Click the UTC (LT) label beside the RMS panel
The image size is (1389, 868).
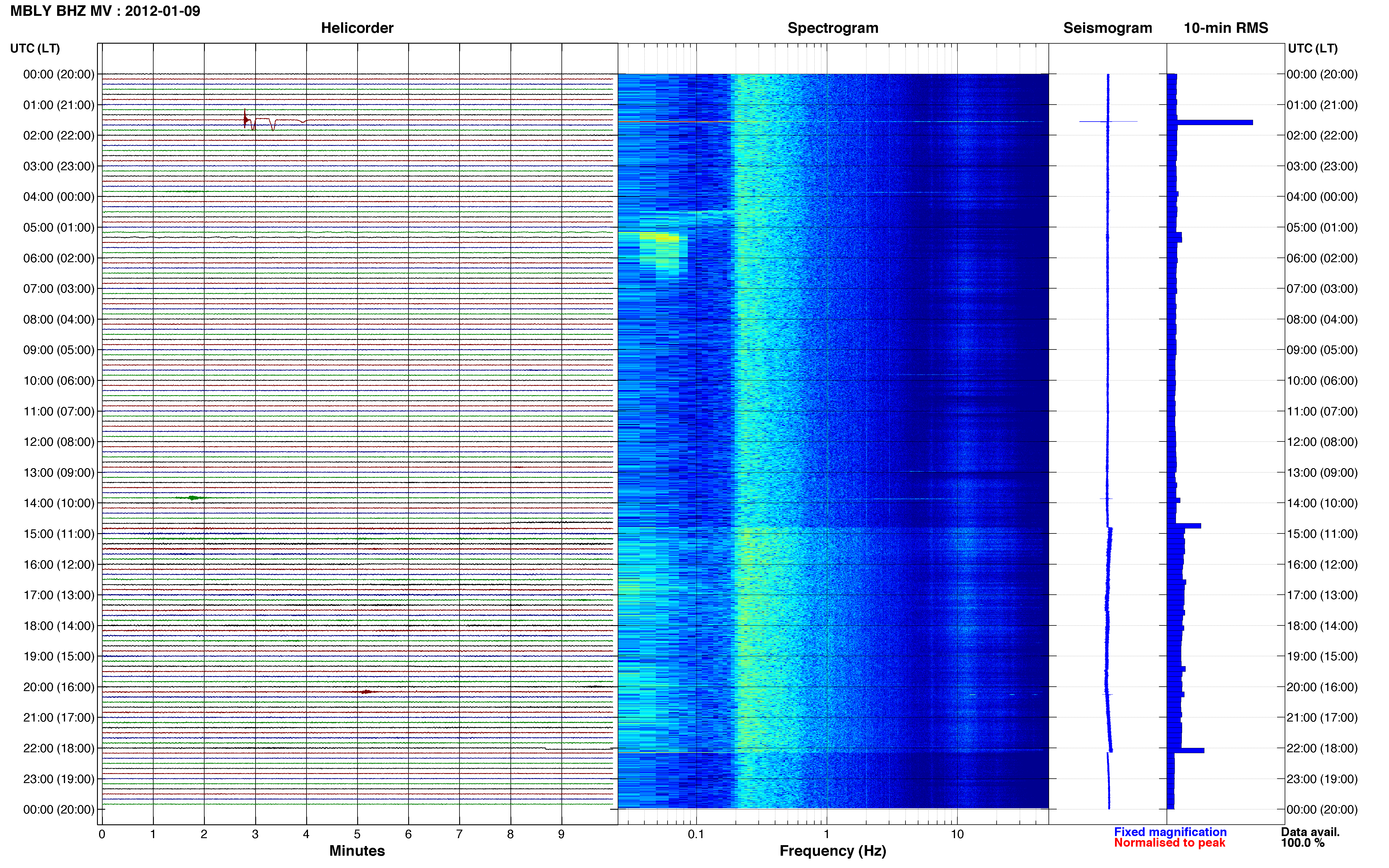pyautogui.click(x=1313, y=48)
